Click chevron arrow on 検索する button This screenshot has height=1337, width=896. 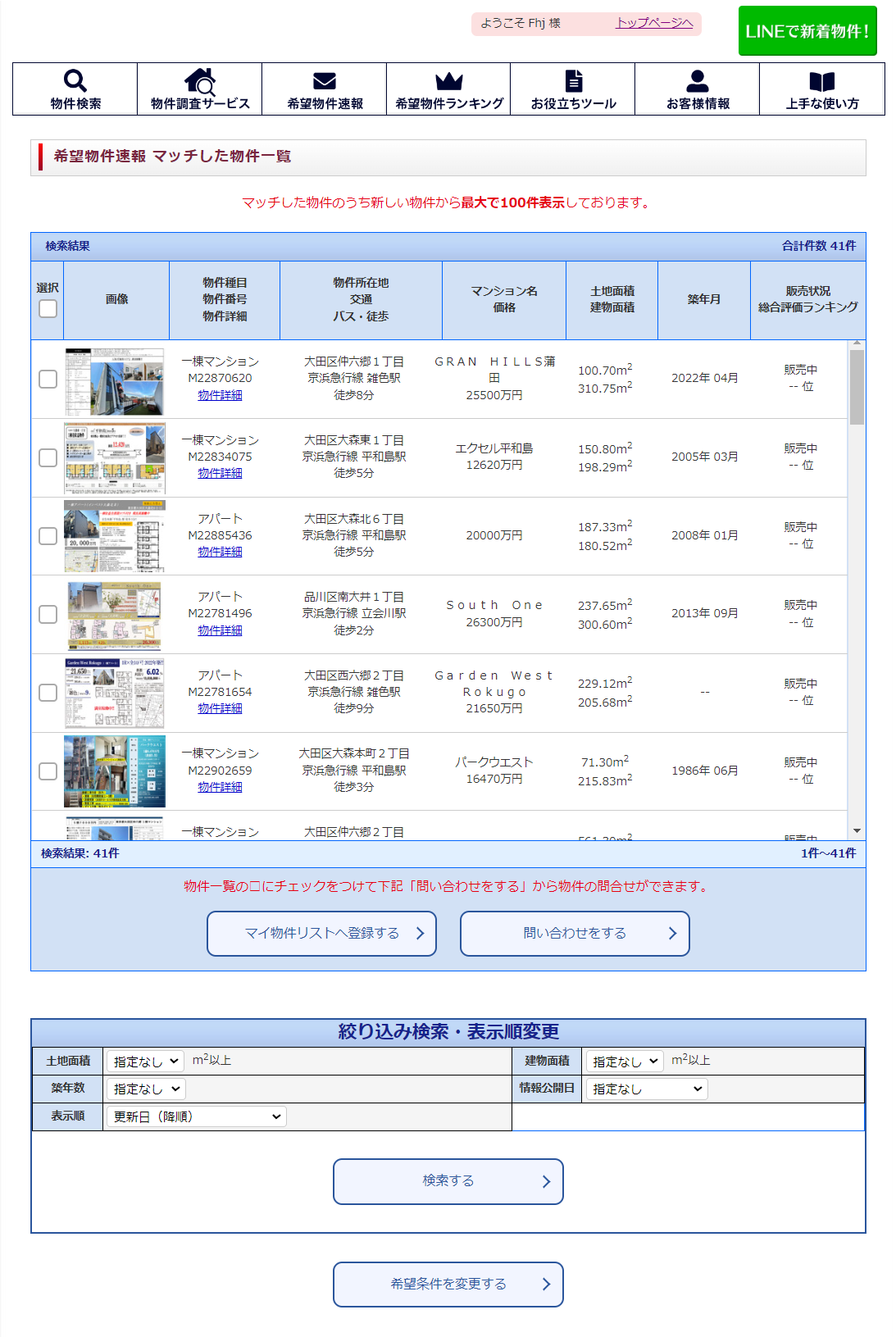click(546, 1181)
